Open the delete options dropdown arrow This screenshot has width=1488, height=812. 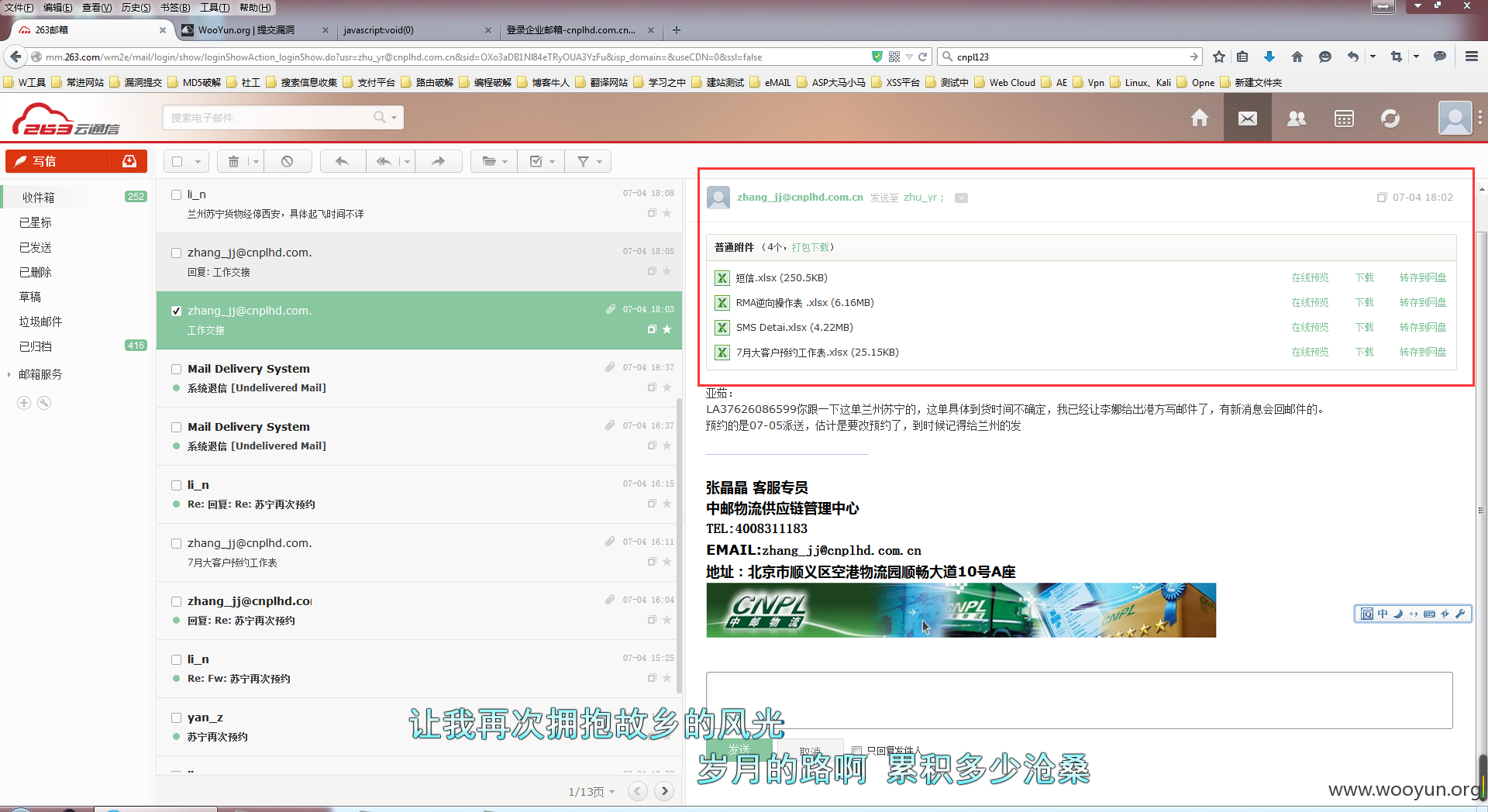[x=256, y=161]
